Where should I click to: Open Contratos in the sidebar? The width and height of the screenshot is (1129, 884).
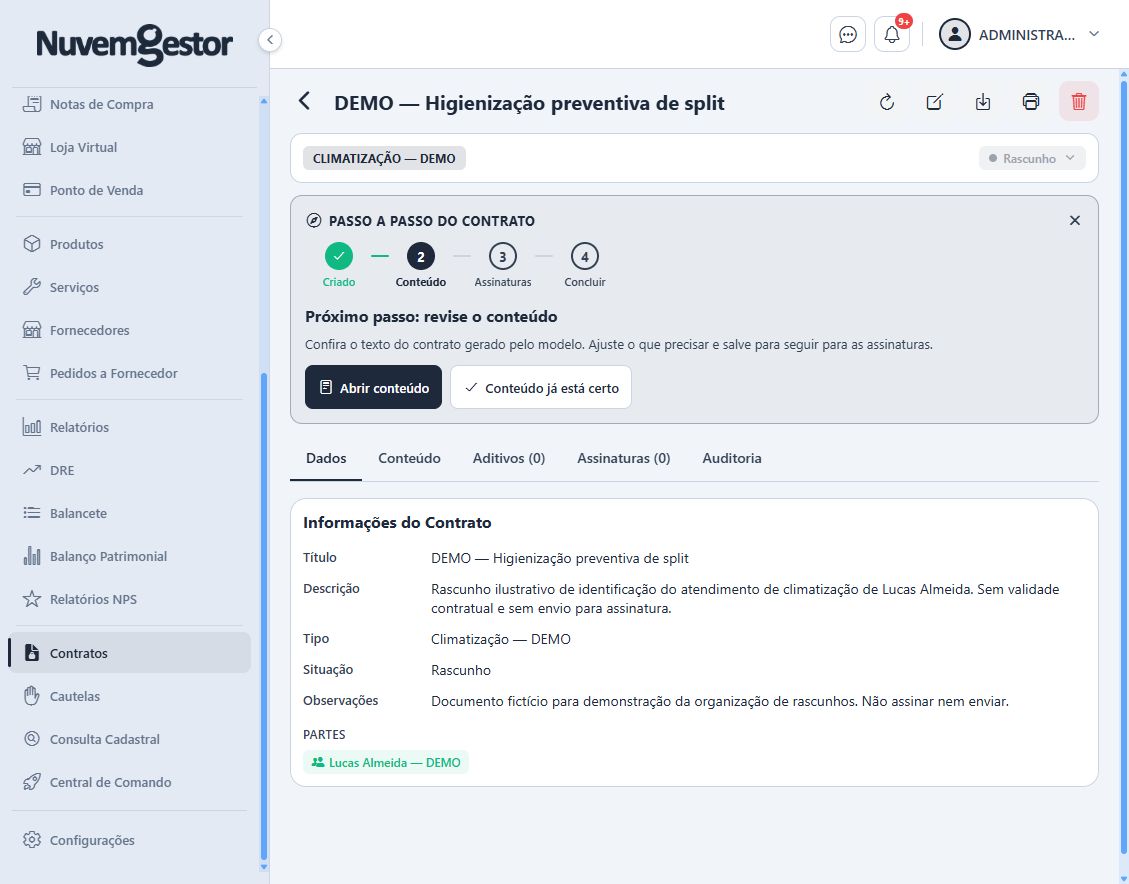(130, 653)
